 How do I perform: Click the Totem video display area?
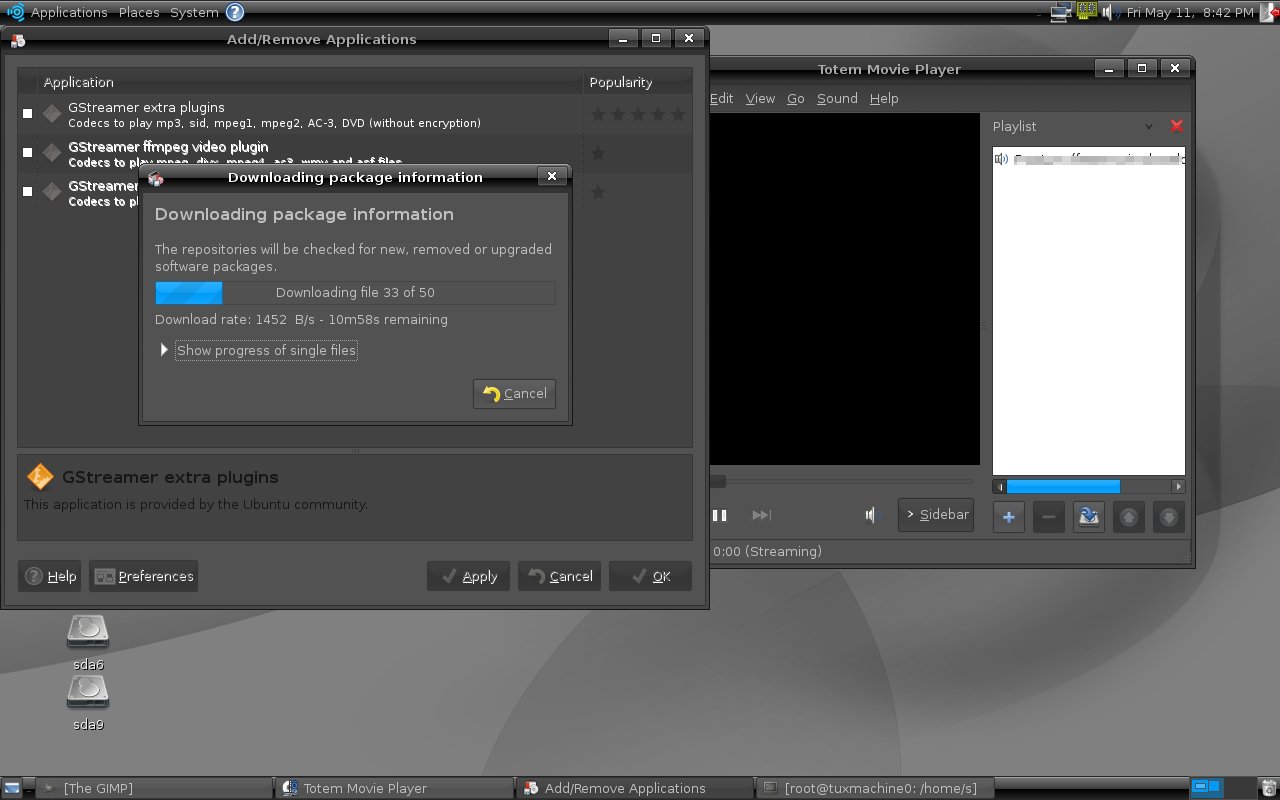coord(844,289)
